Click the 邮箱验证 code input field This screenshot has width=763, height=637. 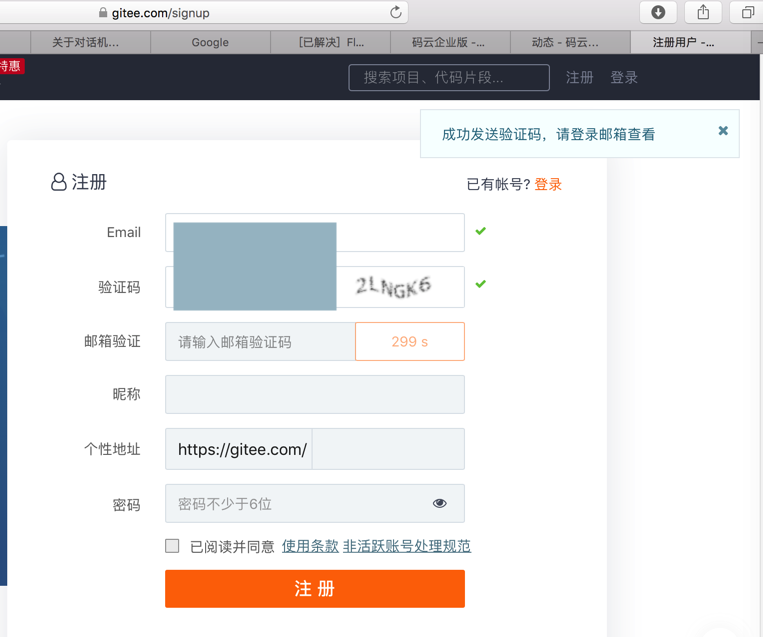(x=260, y=342)
